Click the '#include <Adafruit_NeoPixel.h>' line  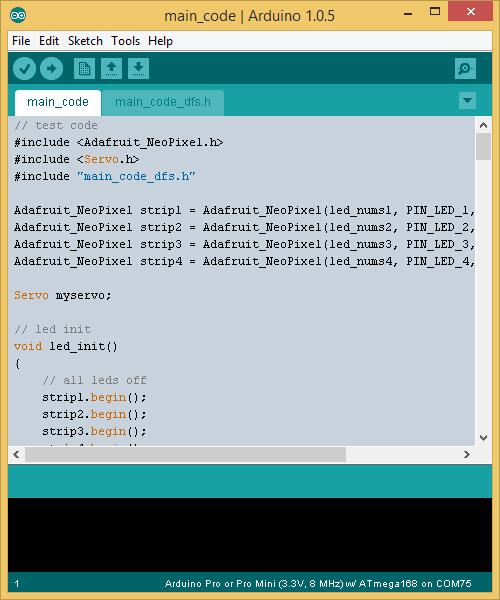pyautogui.click(x=119, y=142)
